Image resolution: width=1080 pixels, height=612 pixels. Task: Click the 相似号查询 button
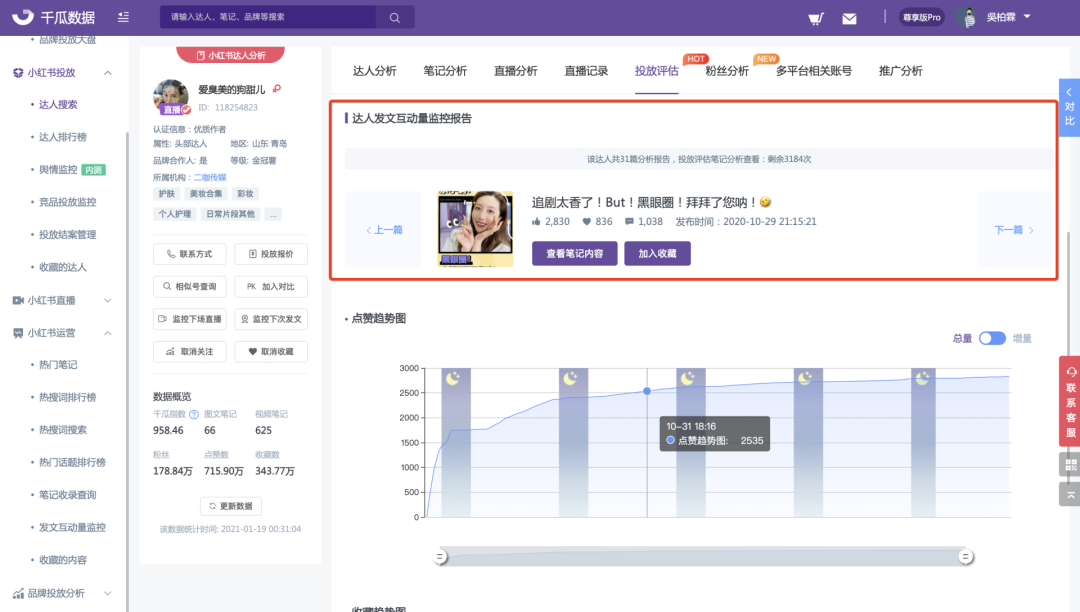[x=189, y=286]
